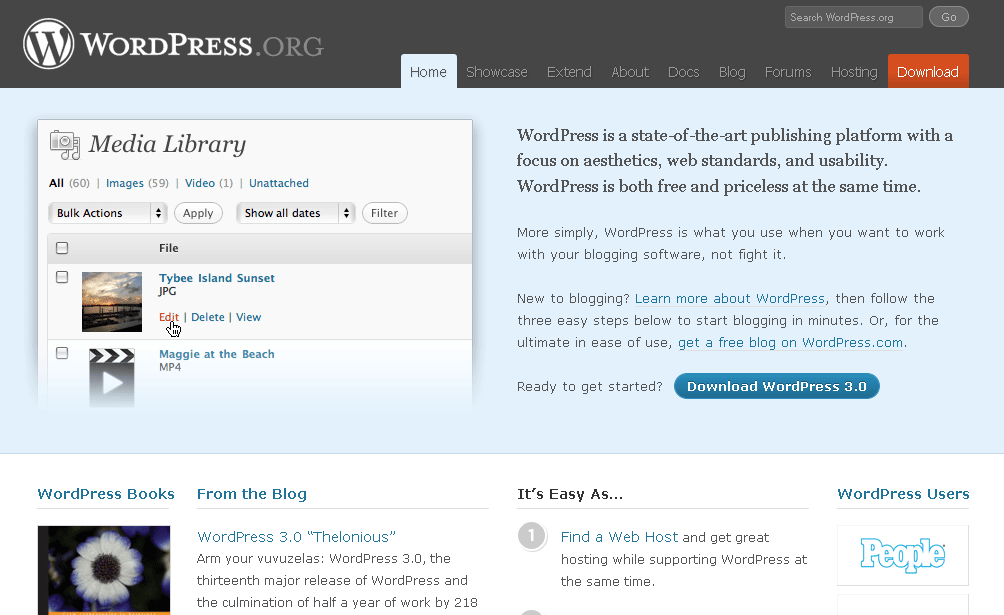1004x615 pixels.
Task: Open the From the Blog heading link
Action: [252, 494]
